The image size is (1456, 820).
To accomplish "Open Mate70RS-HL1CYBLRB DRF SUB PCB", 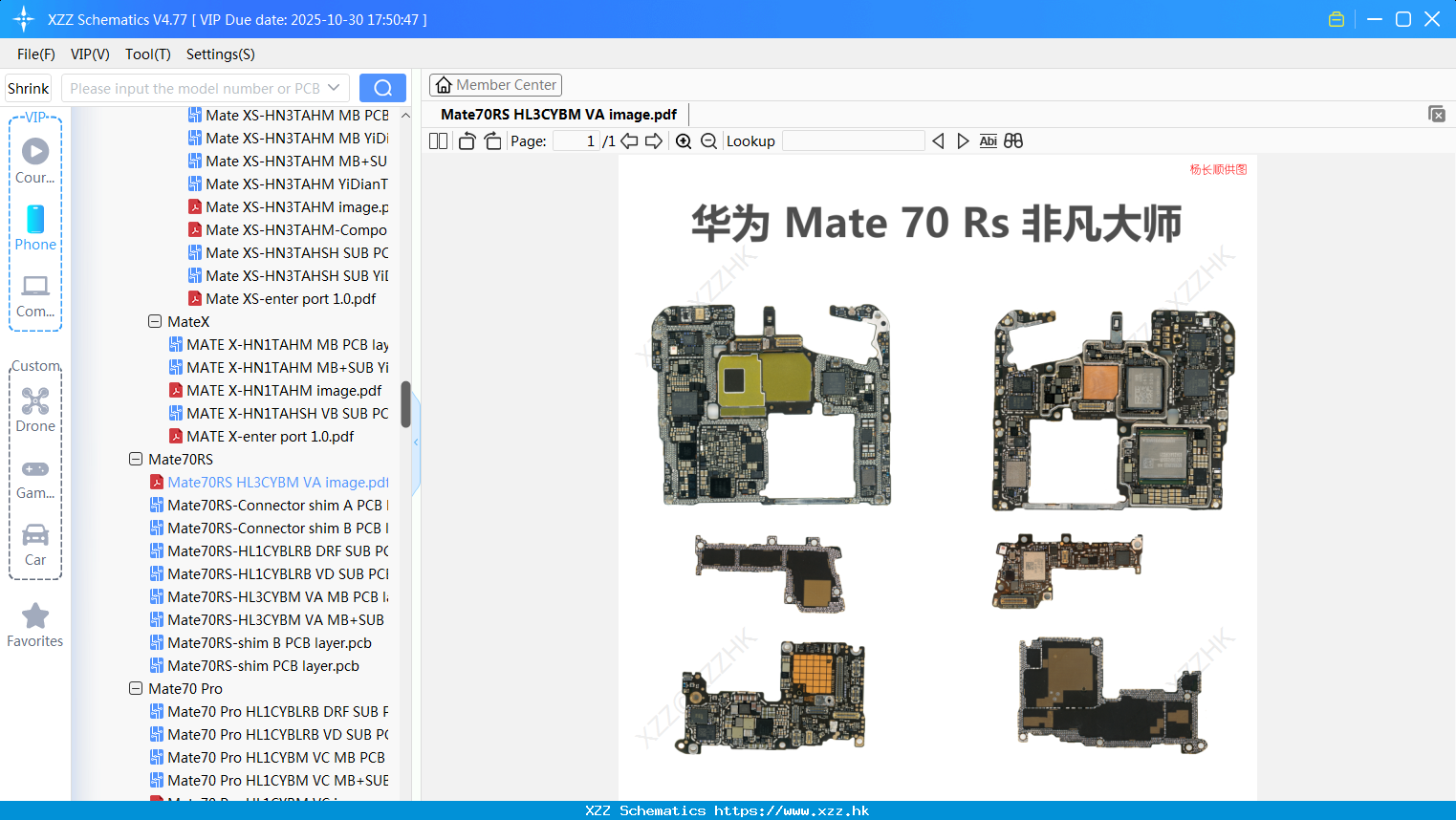I will coord(269,551).
